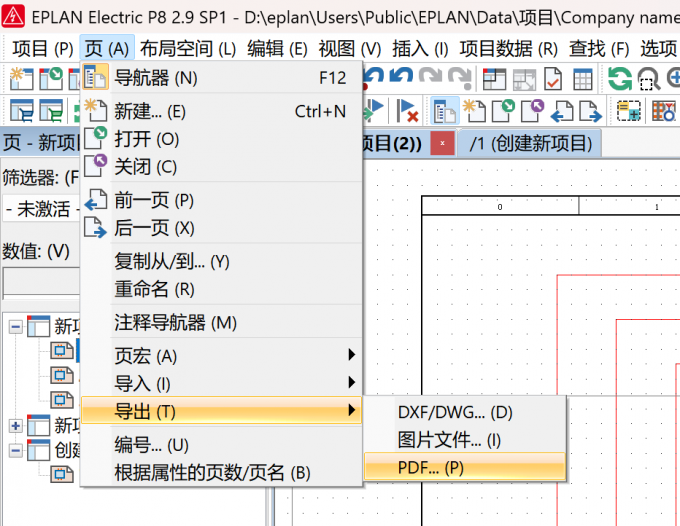The width and height of the screenshot is (680, 526).
Task: Open the 插入 (I) menu
Action: [420, 49]
